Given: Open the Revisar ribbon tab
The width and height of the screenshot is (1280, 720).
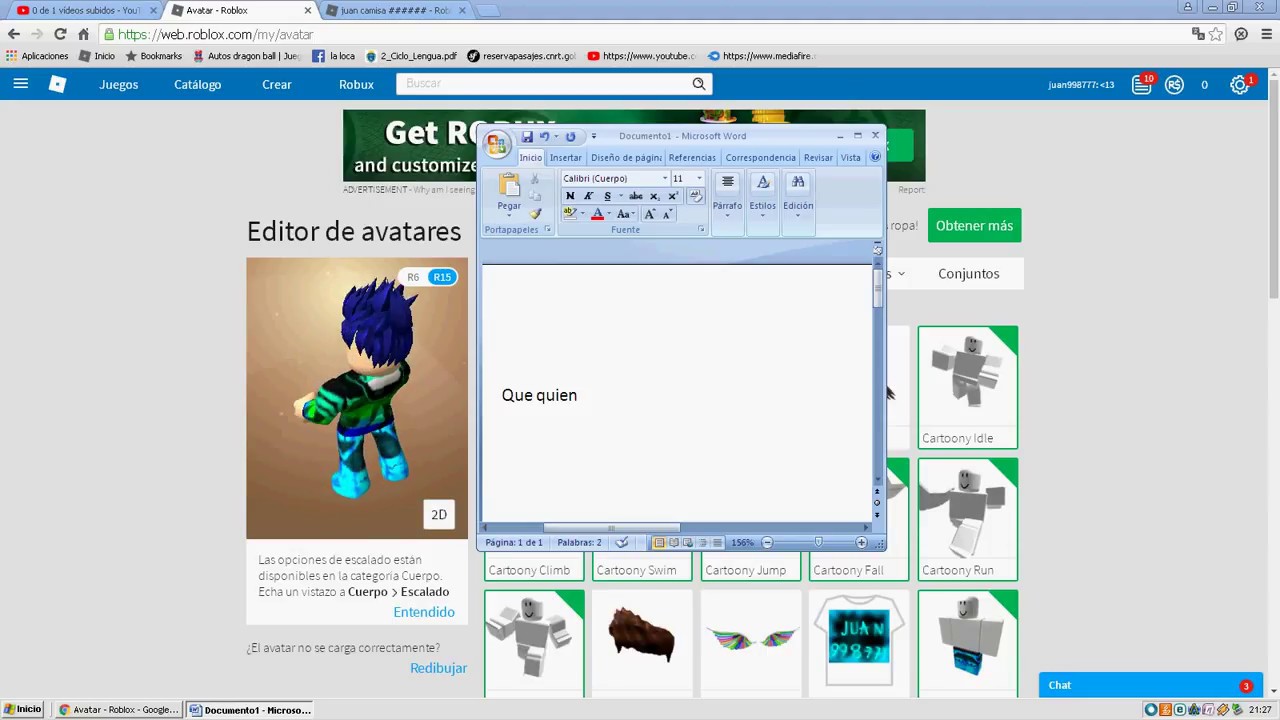Looking at the screenshot, I should point(818,158).
